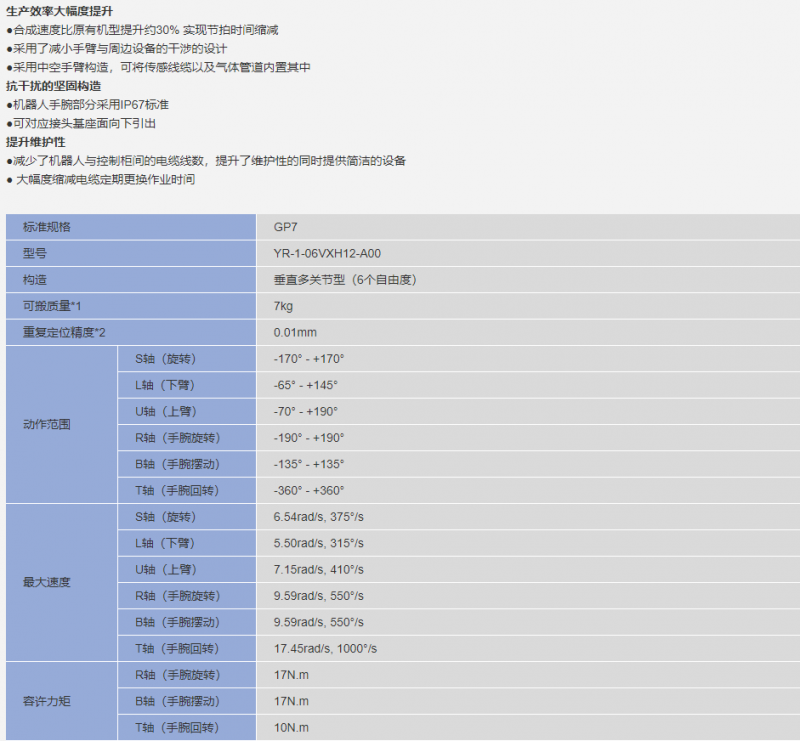The height and width of the screenshot is (741, 800).
Task: Click the range value -65° - +145°
Action: click(306, 385)
